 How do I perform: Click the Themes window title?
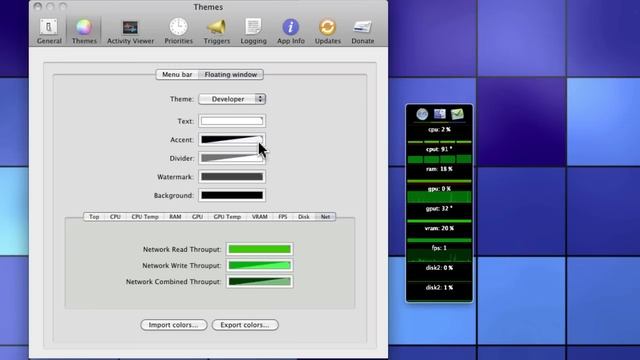click(x=208, y=7)
